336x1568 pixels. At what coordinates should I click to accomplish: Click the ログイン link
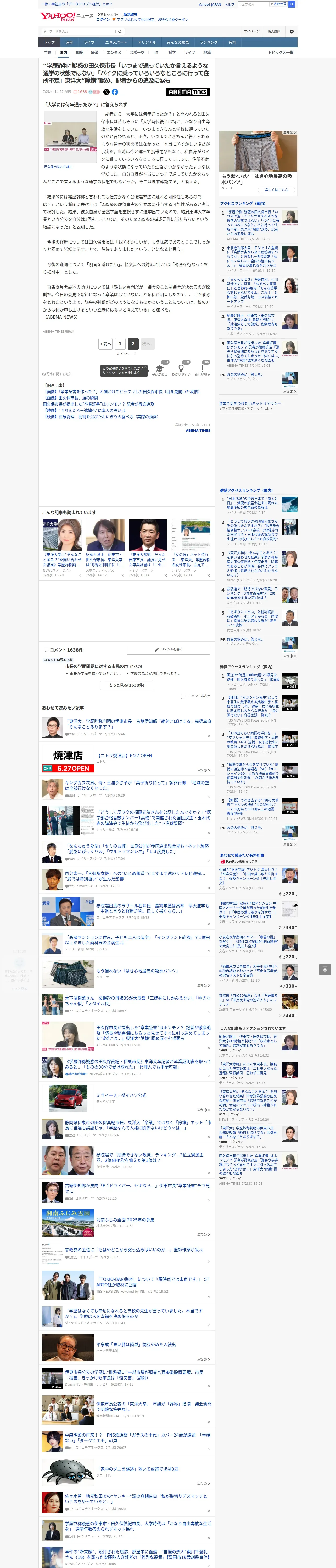[103, 20]
